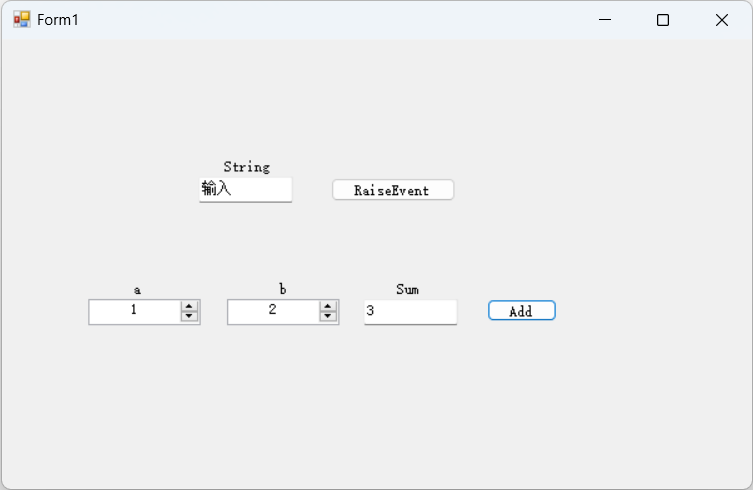Click the "String" label
The image size is (753, 490).
[246, 167]
